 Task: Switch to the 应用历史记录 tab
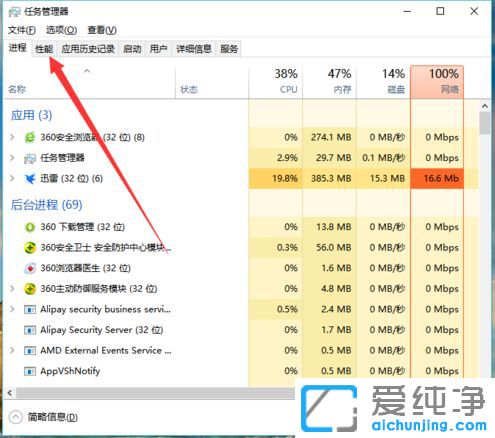(88, 49)
